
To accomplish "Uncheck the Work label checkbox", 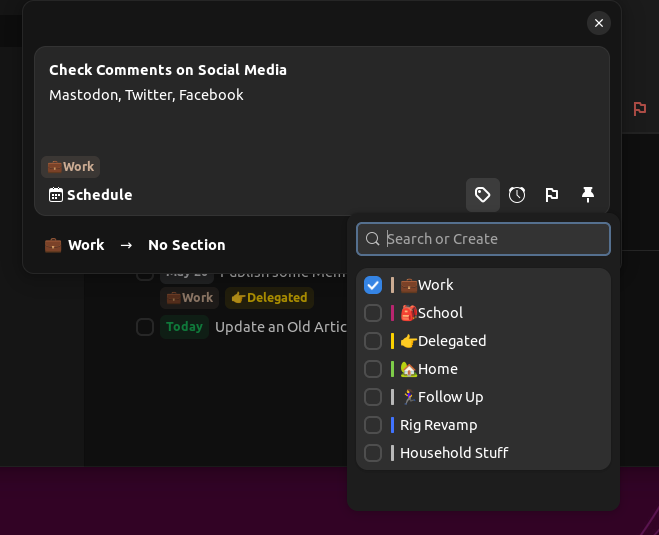I will click(x=373, y=285).
